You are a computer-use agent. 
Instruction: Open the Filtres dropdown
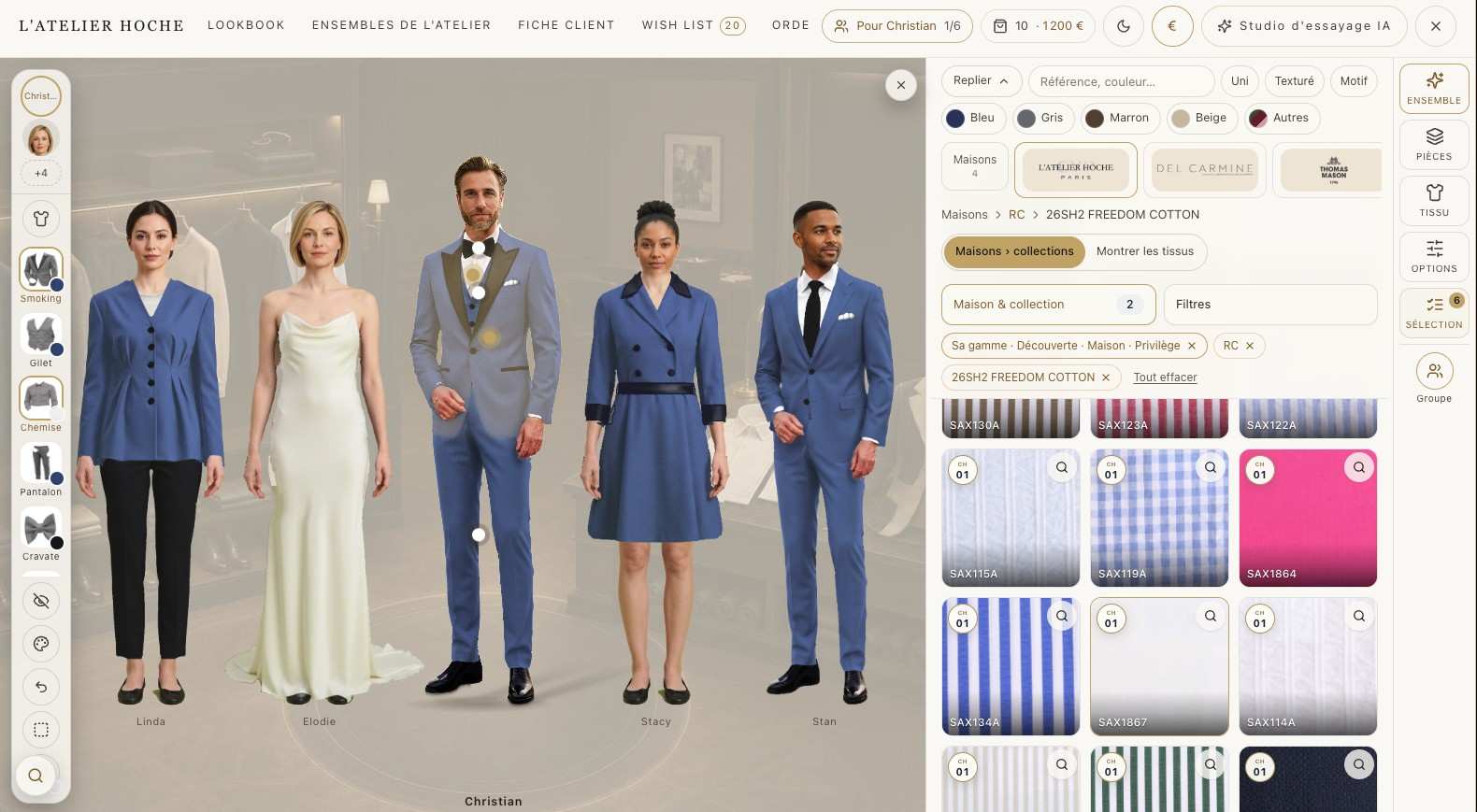click(x=1270, y=305)
